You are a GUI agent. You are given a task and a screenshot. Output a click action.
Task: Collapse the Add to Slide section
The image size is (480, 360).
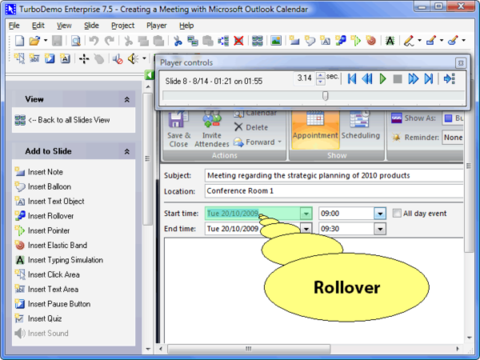(127, 151)
